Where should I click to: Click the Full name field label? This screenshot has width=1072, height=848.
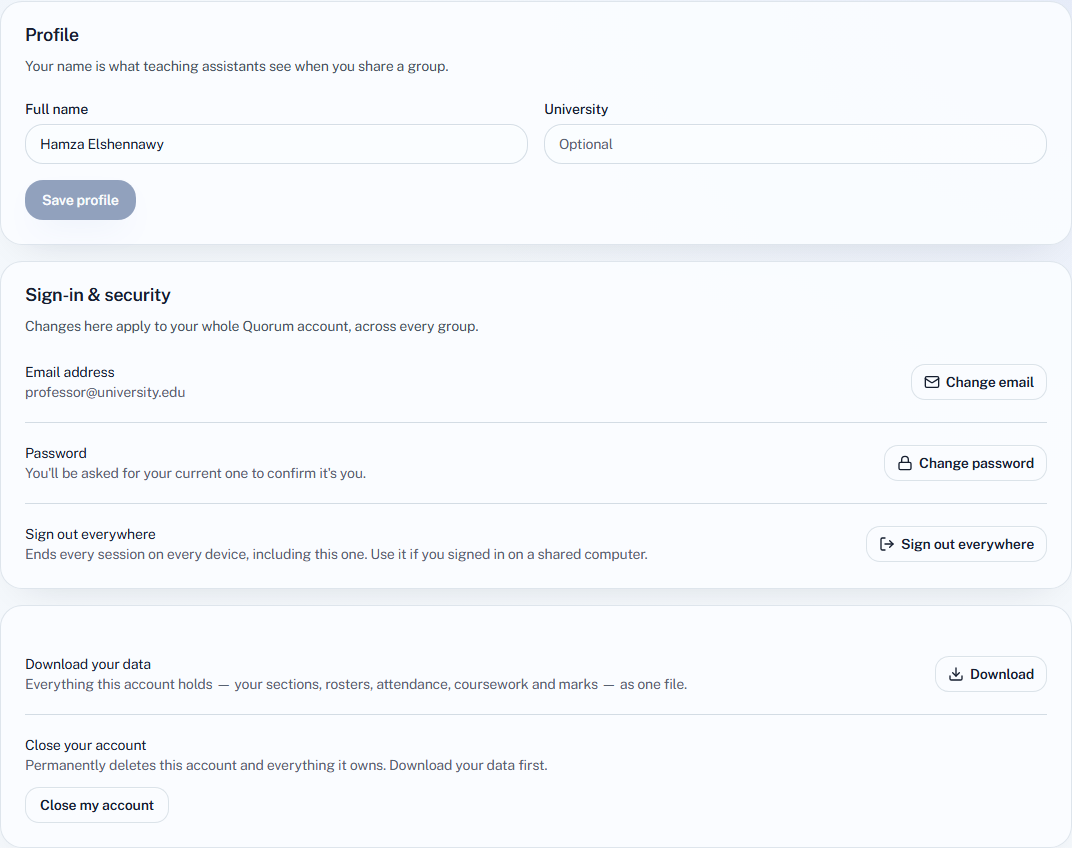(x=57, y=109)
